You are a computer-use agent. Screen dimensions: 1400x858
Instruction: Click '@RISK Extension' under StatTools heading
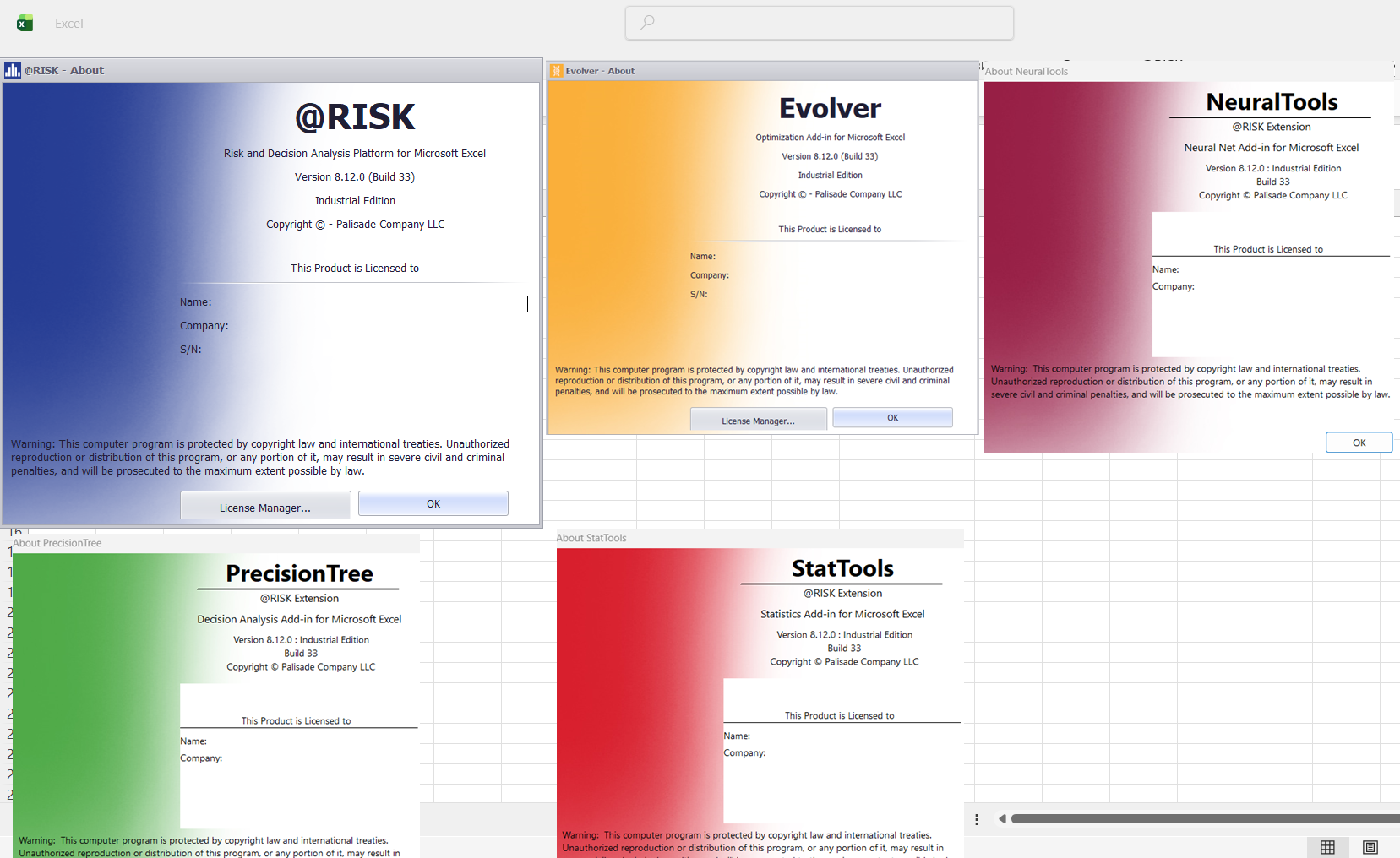842,593
